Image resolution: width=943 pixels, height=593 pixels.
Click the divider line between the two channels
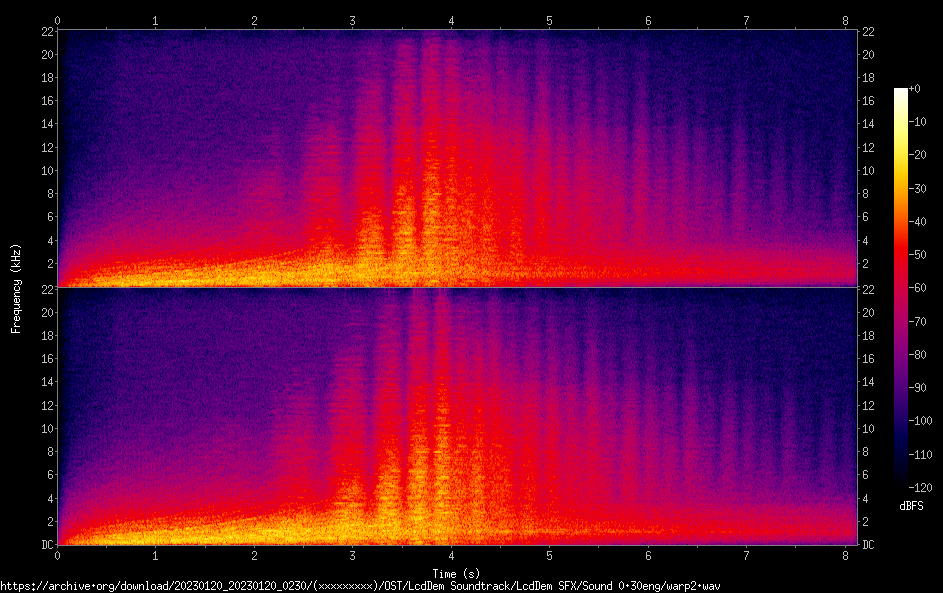455,288
